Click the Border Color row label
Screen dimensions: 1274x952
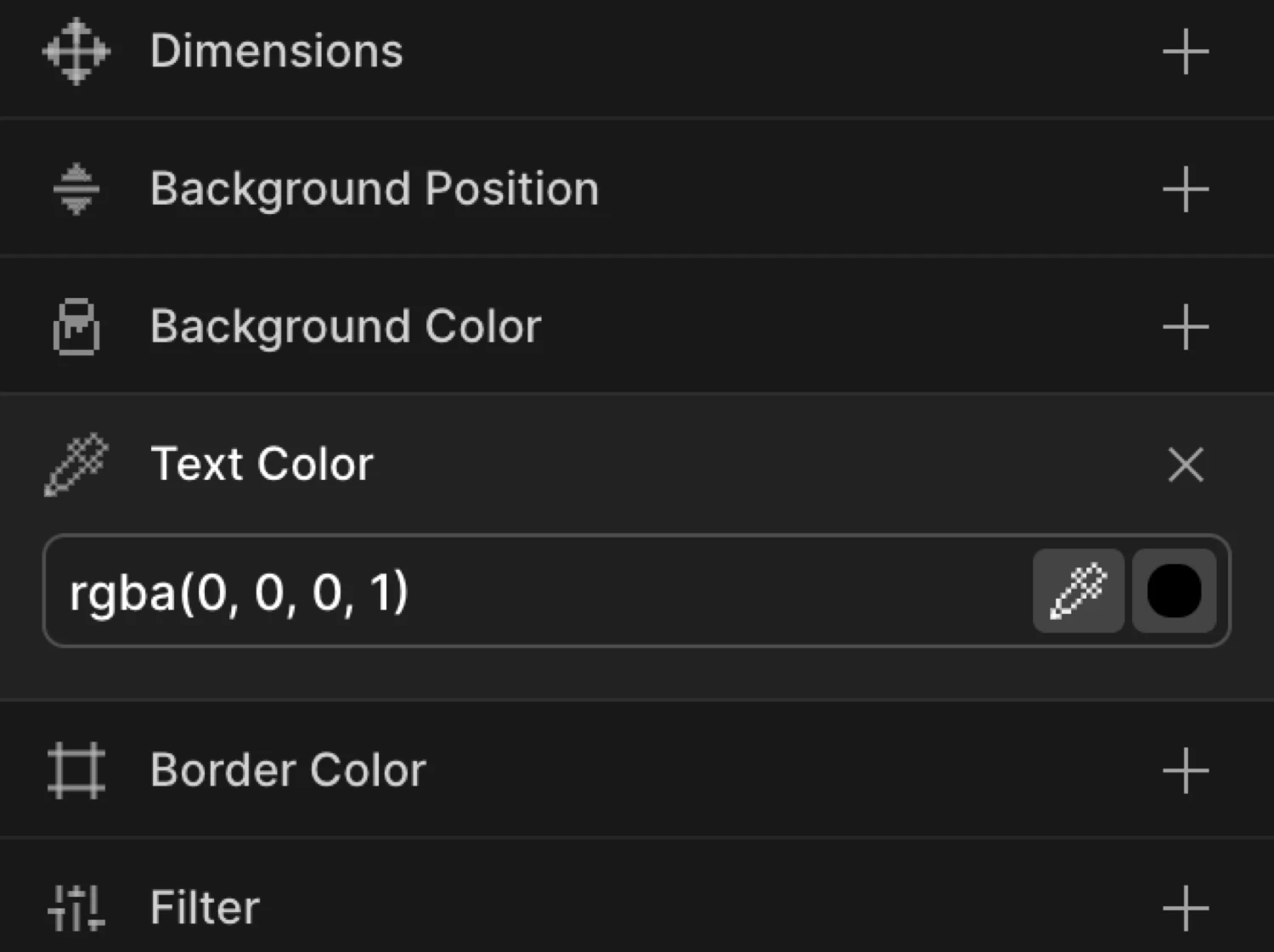coord(288,769)
